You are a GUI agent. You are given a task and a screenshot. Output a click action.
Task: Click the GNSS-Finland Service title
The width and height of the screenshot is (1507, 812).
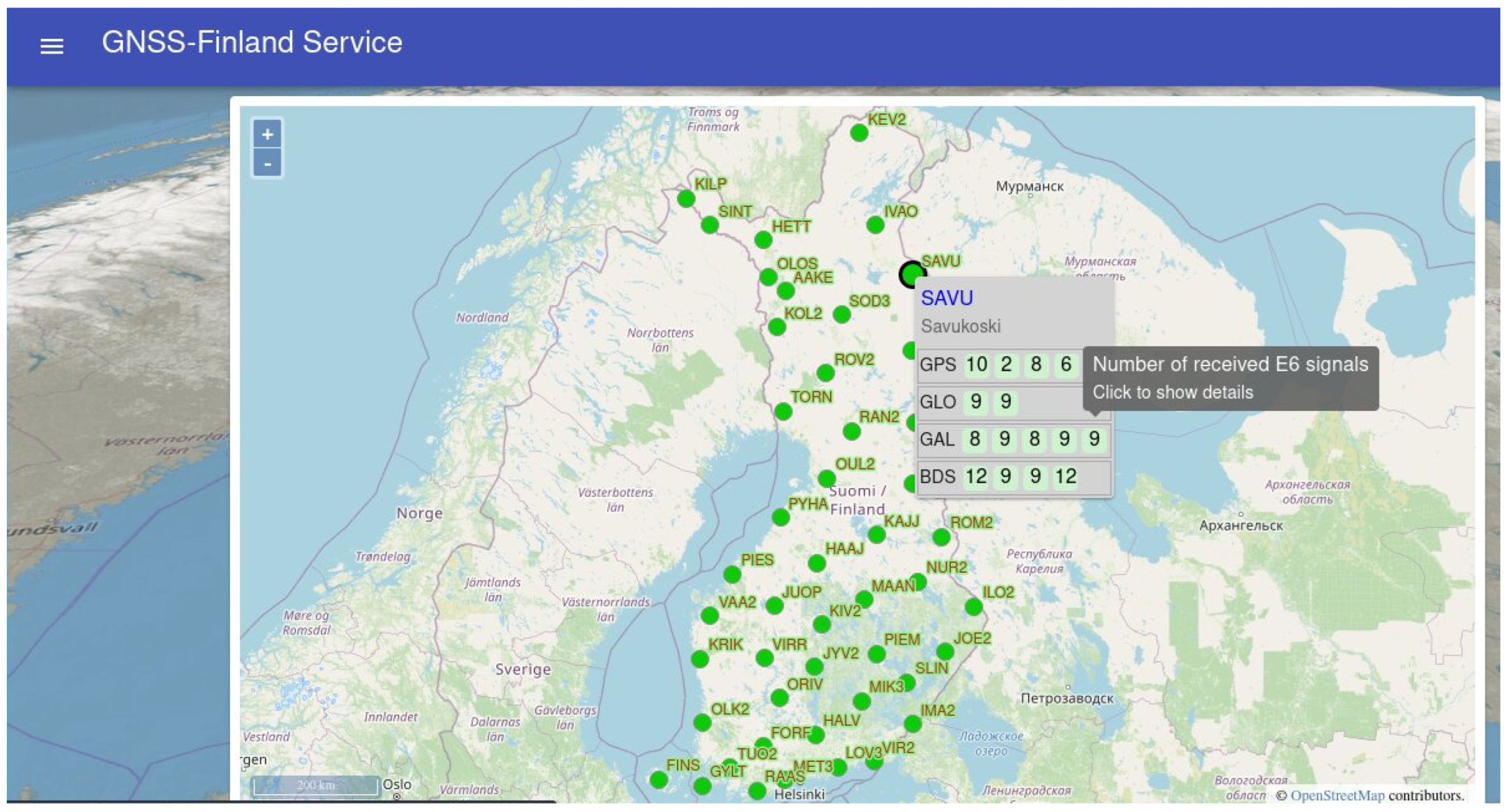pyautogui.click(x=252, y=43)
